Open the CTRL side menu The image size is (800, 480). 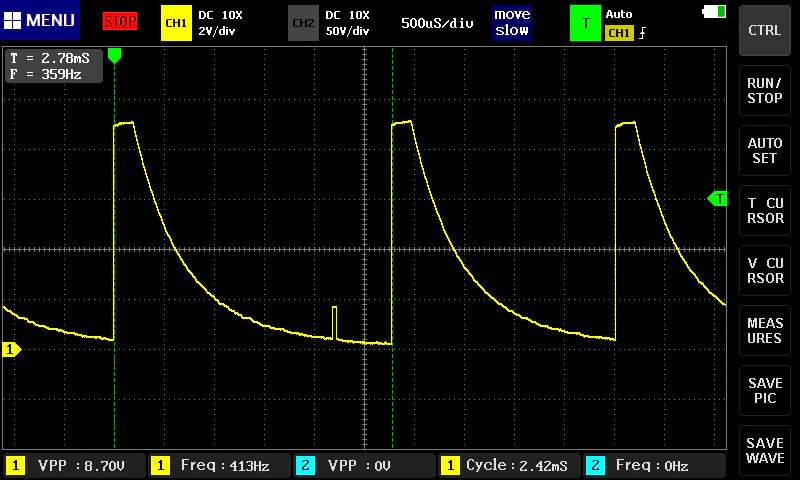pos(764,31)
